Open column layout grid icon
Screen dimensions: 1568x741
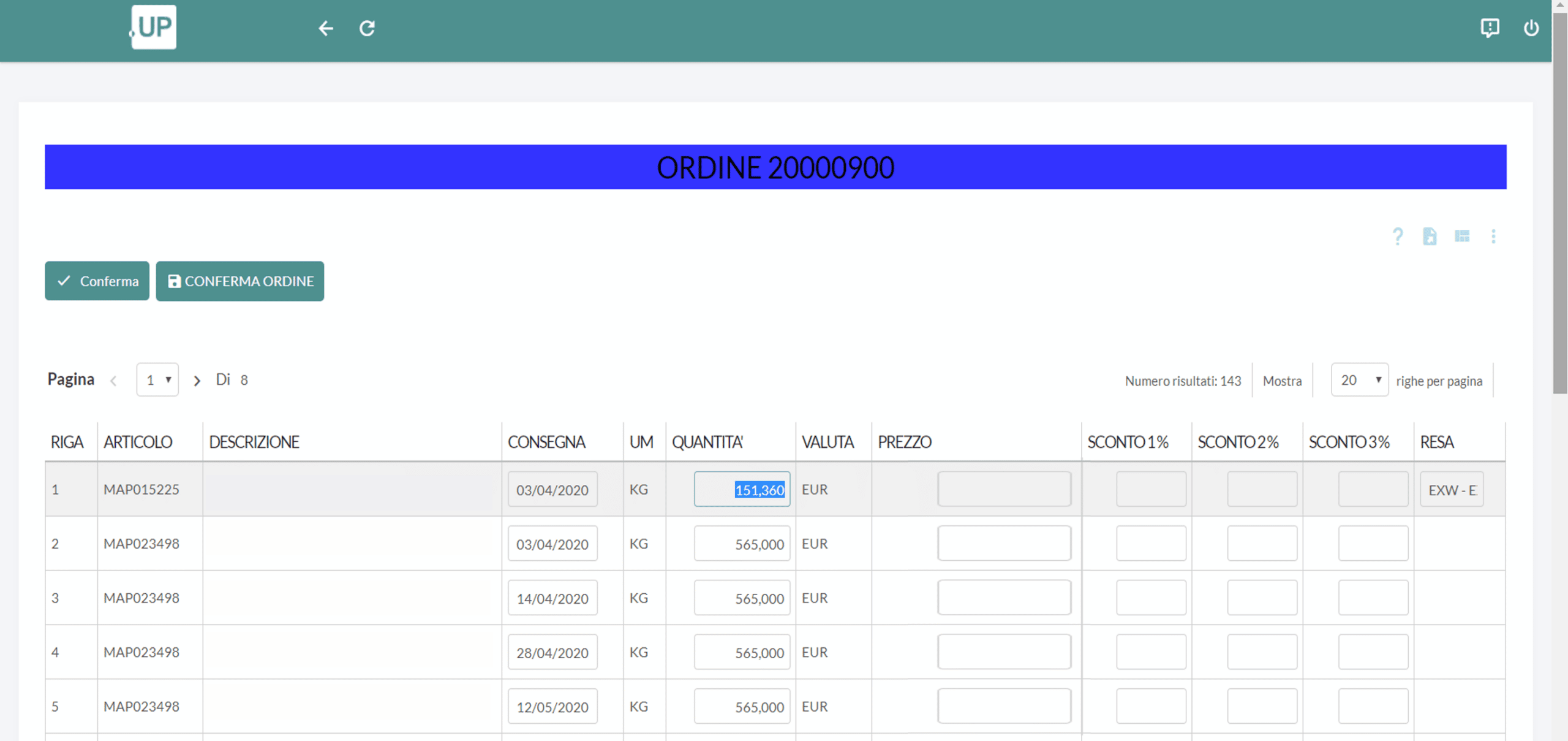pyautogui.click(x=1462, y=237)
